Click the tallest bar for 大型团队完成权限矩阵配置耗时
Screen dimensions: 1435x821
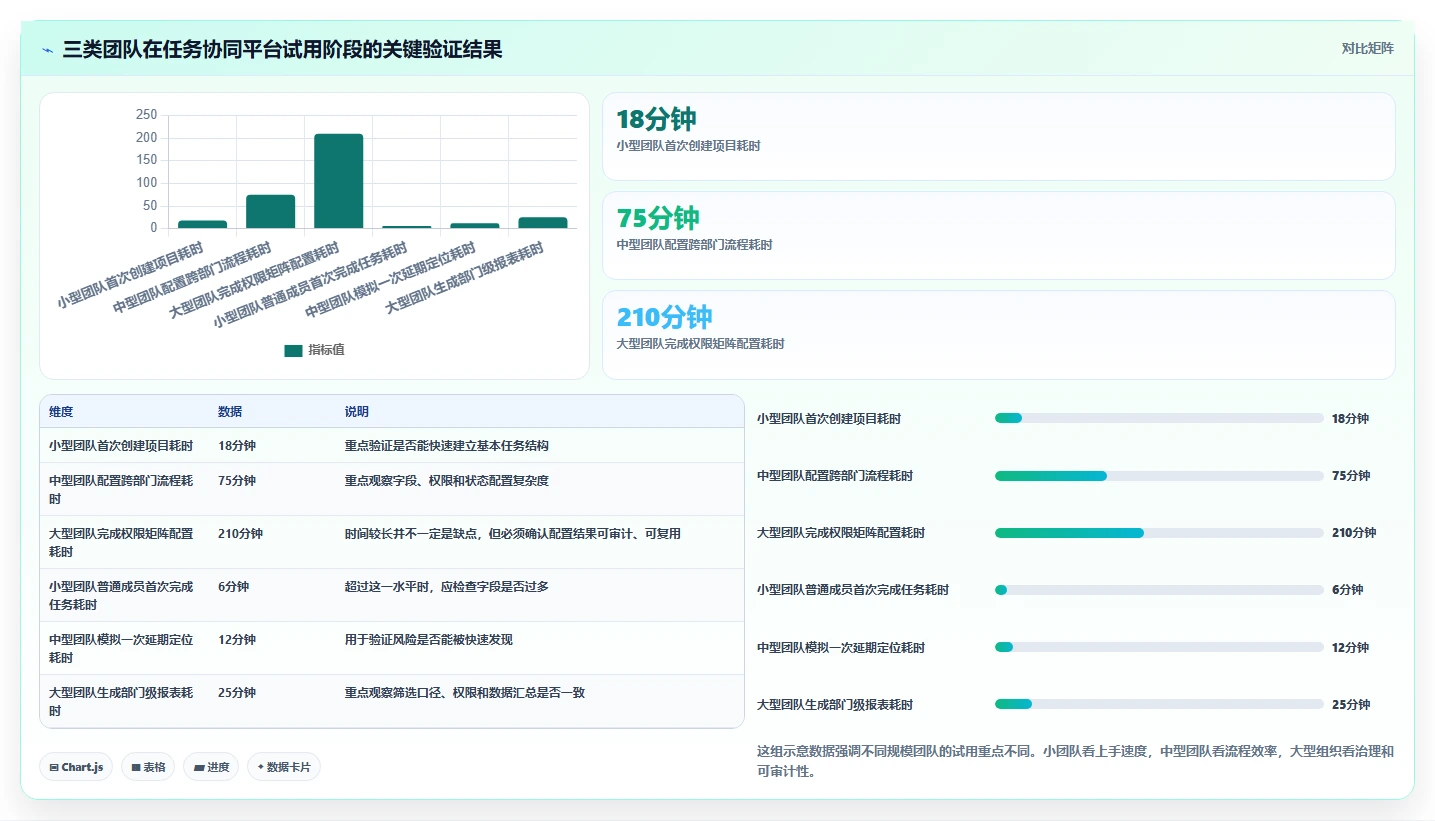coord(338,181)
